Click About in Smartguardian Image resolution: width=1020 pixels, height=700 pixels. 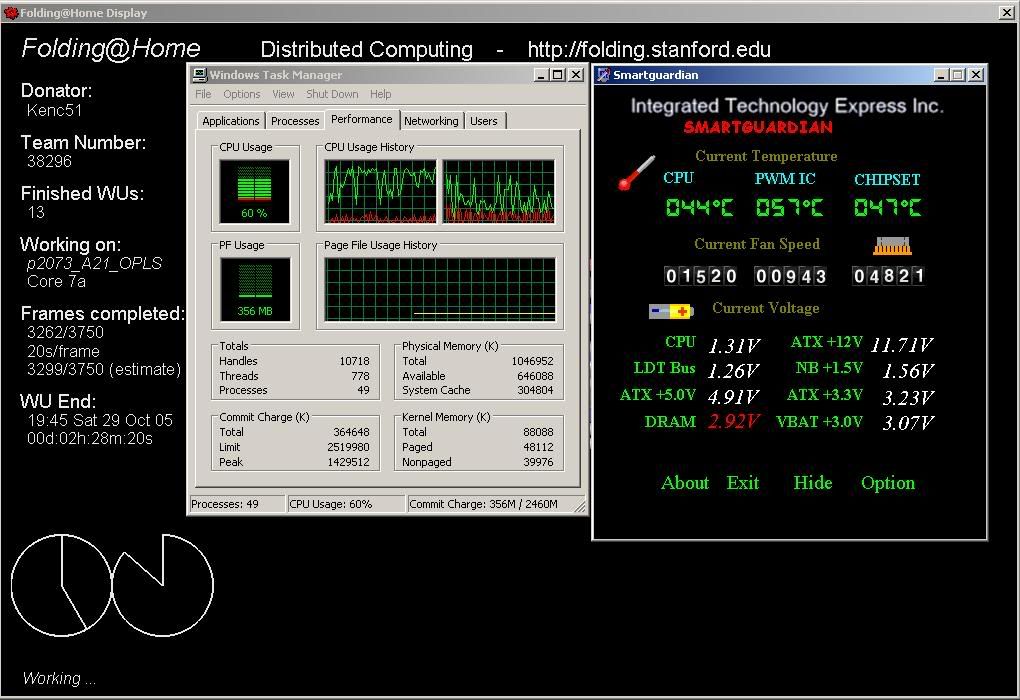coord(685,483)
